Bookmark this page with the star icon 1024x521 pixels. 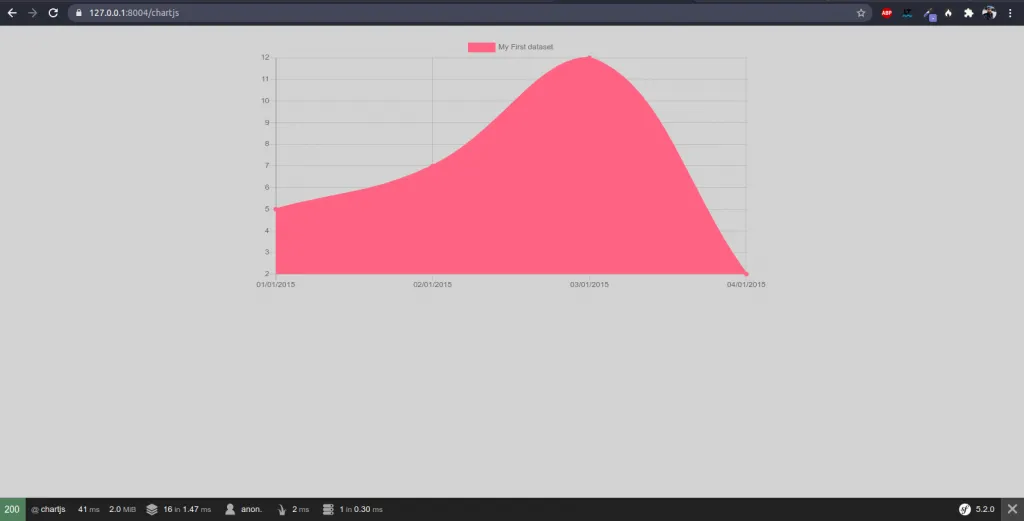coord(861,13)
